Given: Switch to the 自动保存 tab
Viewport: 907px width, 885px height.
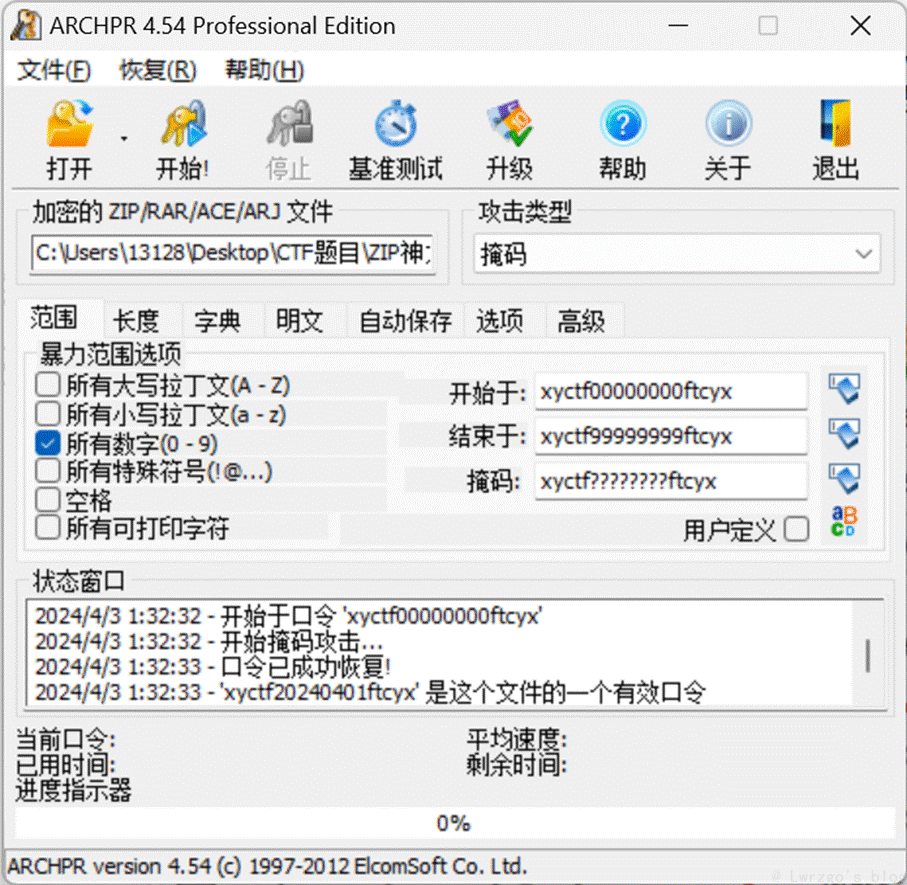Looking at the screenshot, I should [405, 321].
